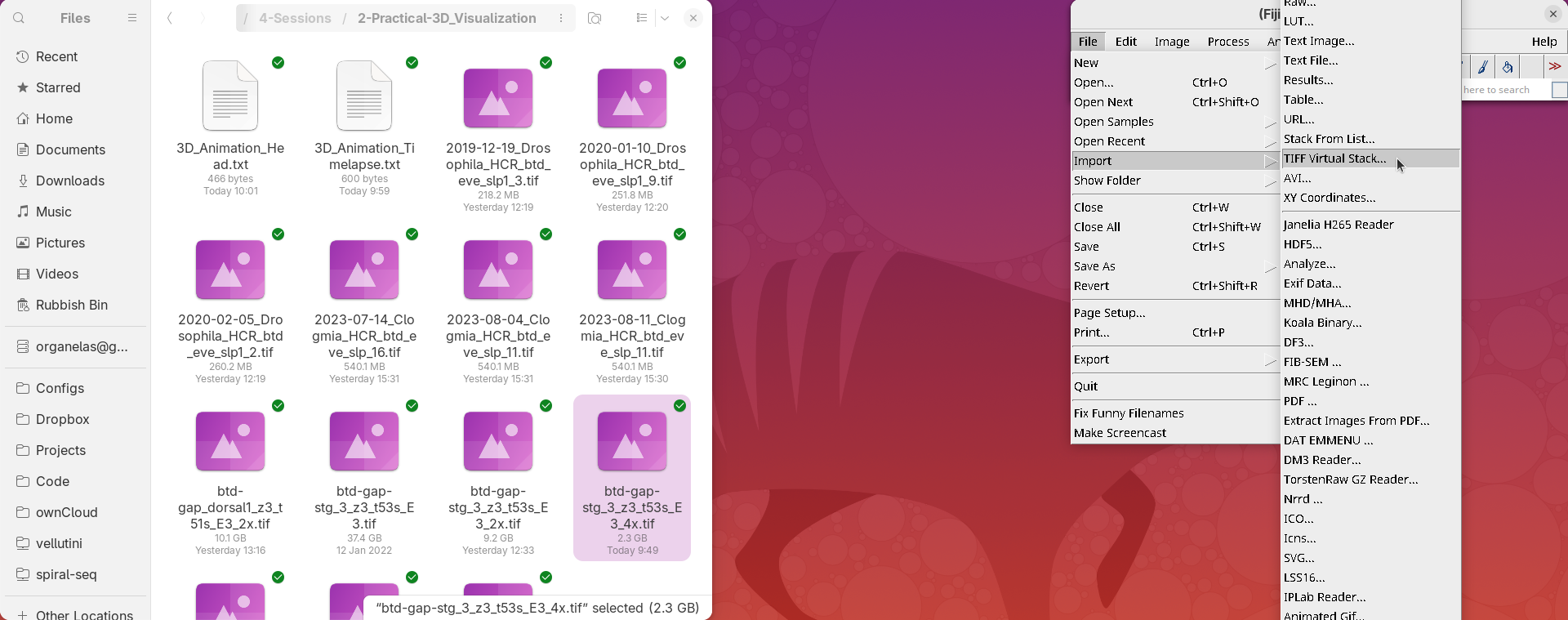Select Save As in File menu

pos(1094,266)
